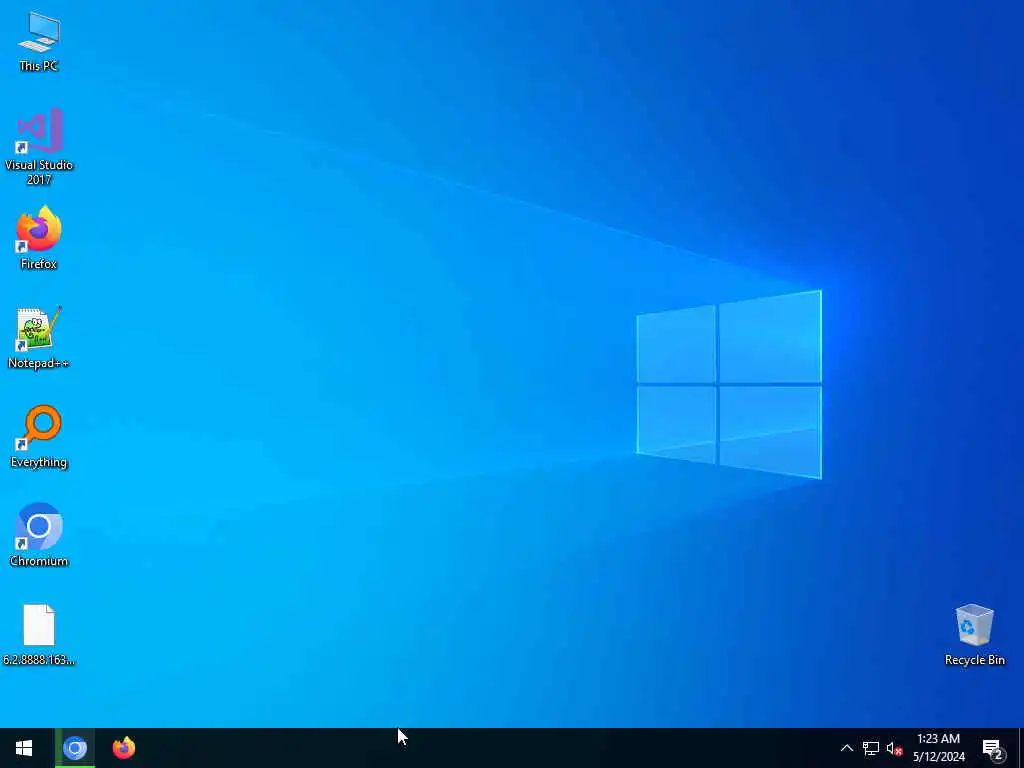This screenshot has height=768, width=1024.
Task: Open the clock showing 1:23 AM
Action: 938,748
